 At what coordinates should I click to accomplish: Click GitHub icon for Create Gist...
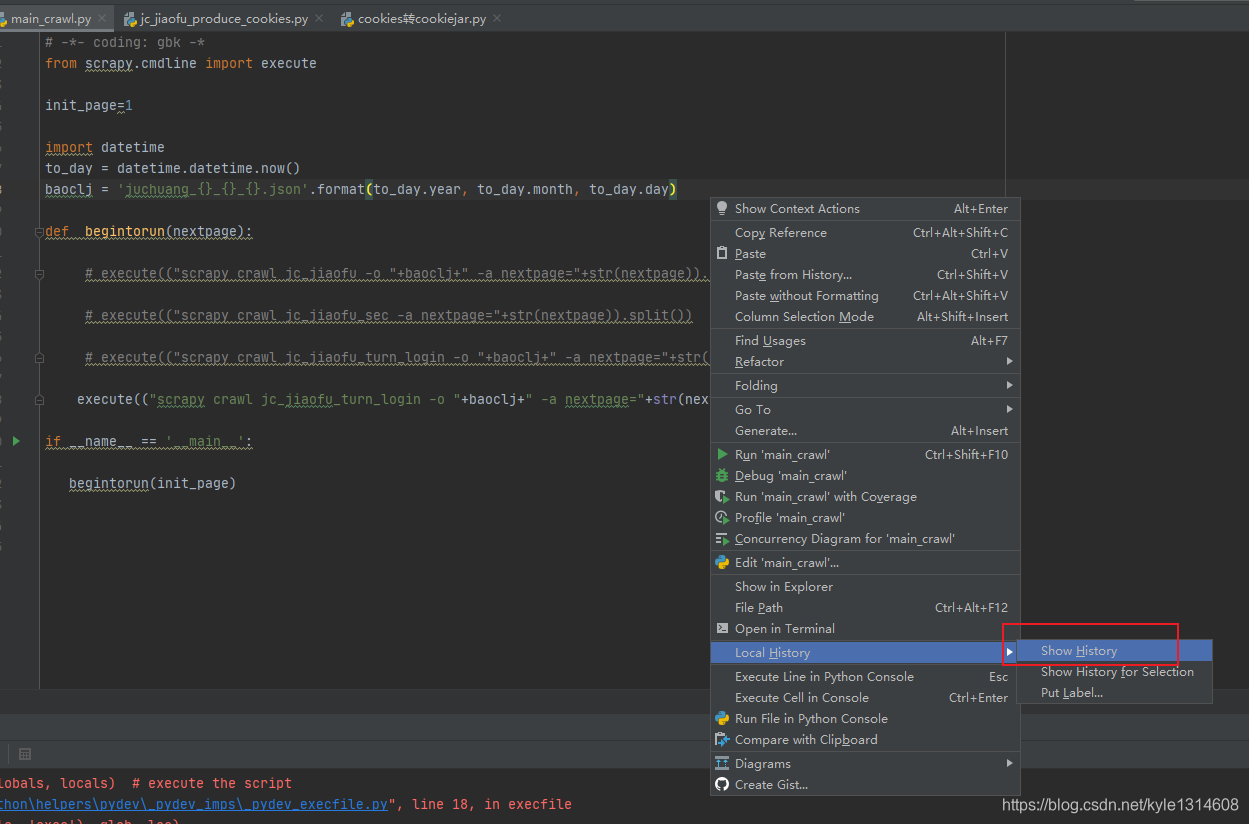pyautogui.click(x=722, y=785)
